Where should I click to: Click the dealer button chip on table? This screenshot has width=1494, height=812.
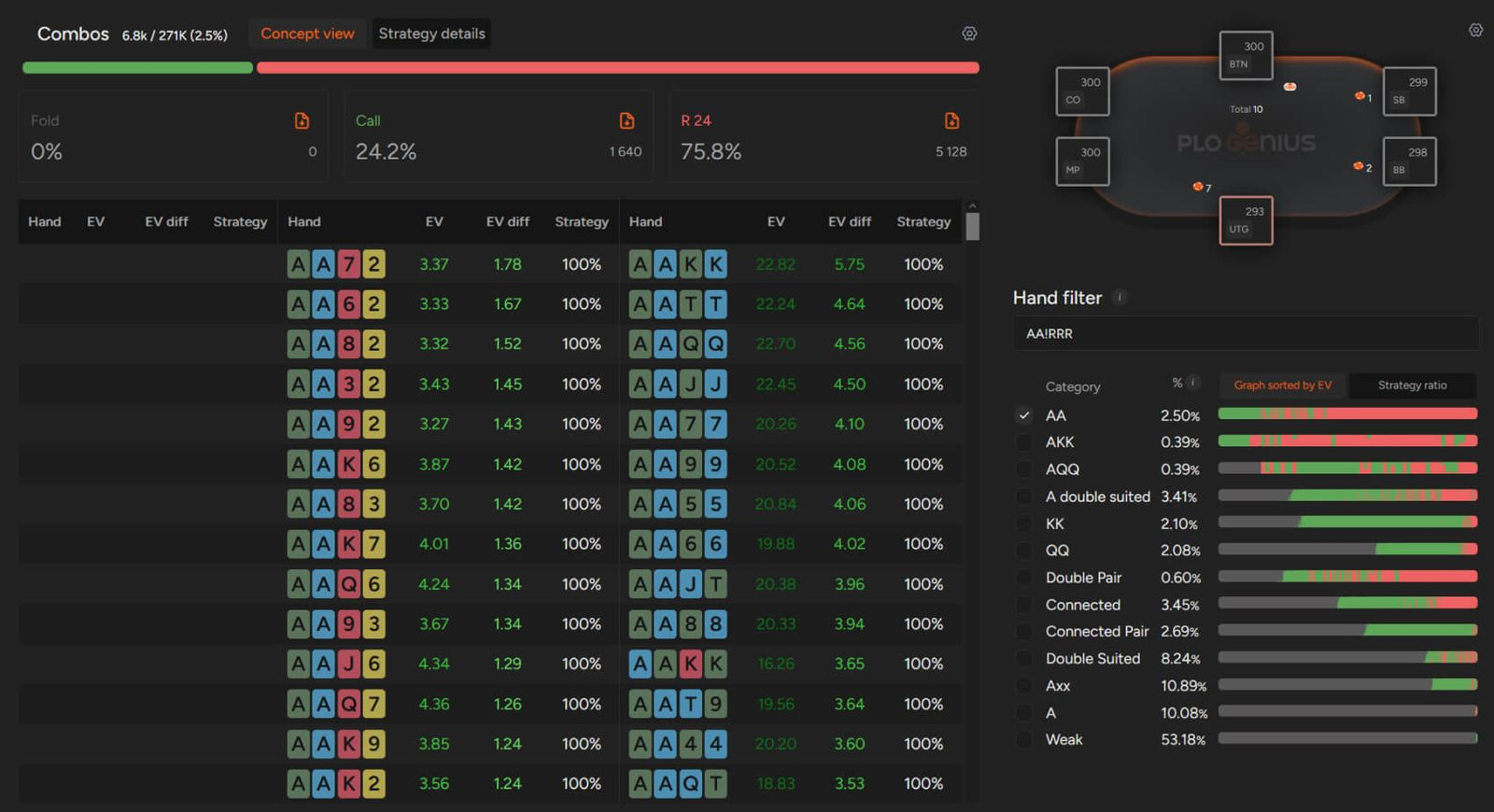point(1290,87)
